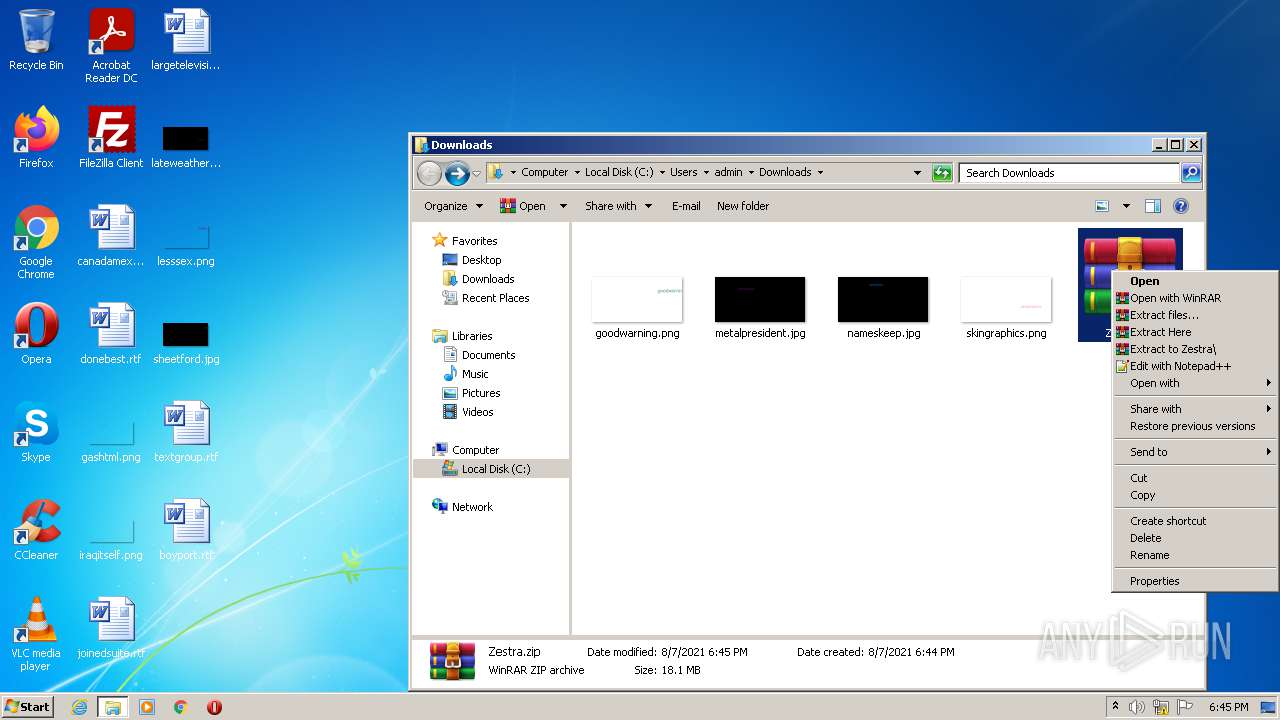Open the Organize dropdown menu
The height and width of the screenshot is (720, 1280).
coord(453,206)
